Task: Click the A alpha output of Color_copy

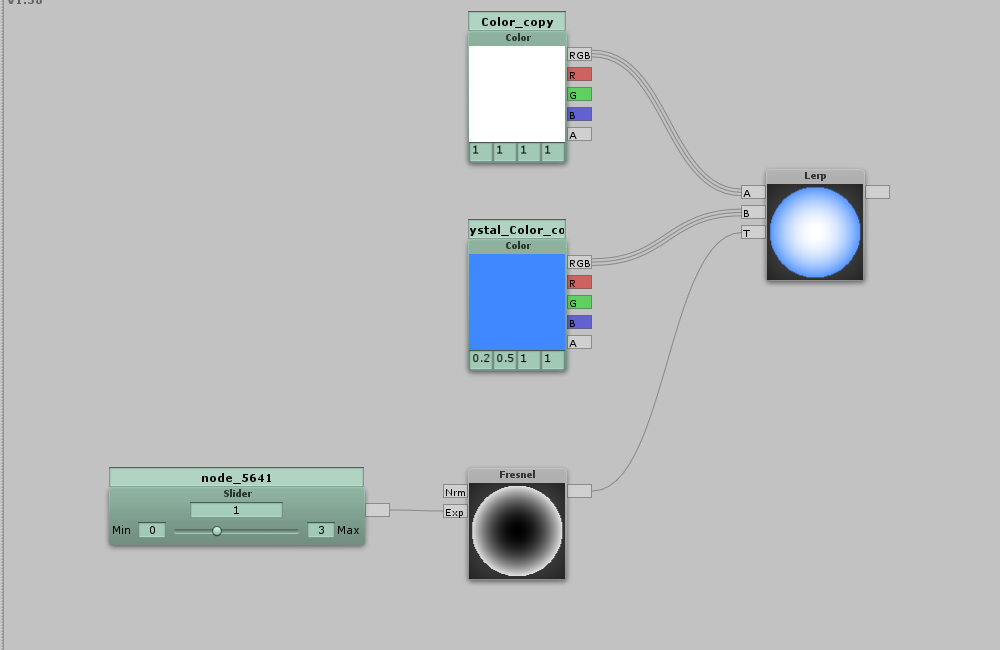Action: (579, 135)
